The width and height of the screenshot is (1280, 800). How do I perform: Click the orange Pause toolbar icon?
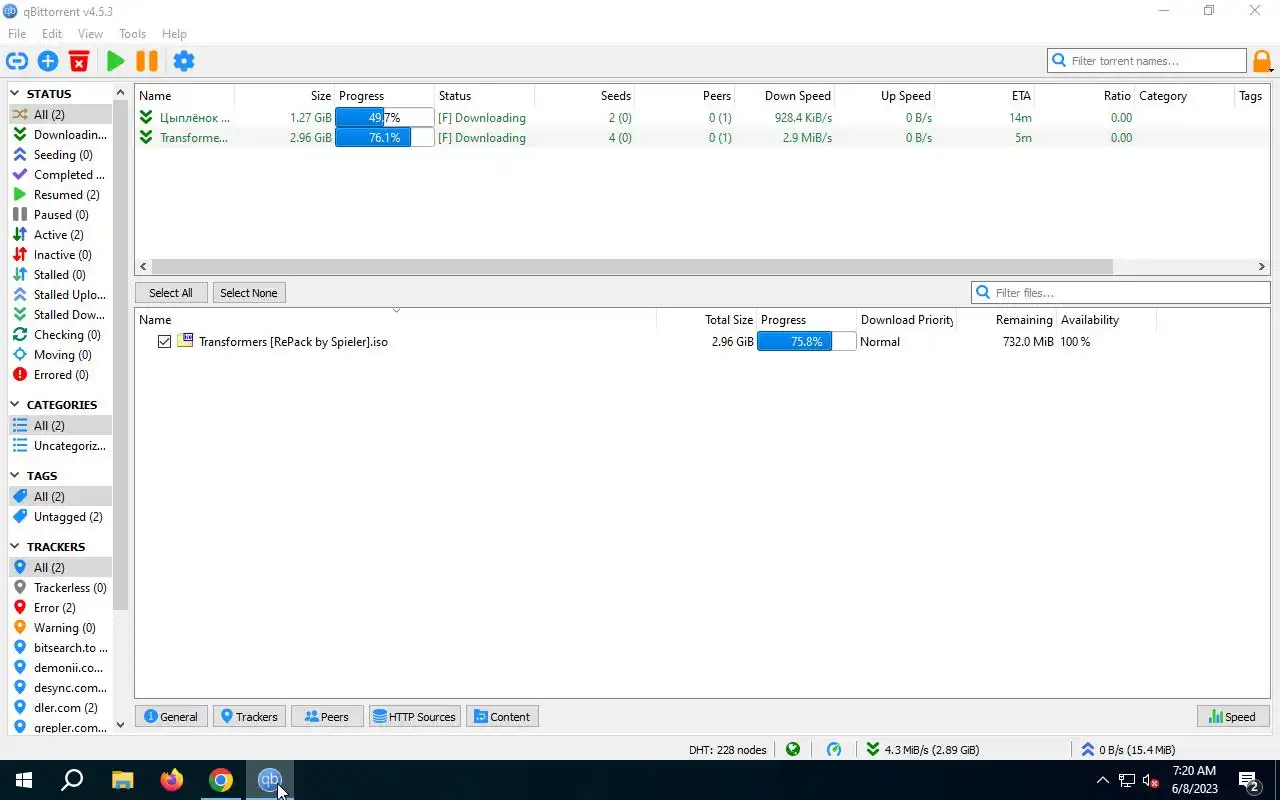tap(147, 61)
